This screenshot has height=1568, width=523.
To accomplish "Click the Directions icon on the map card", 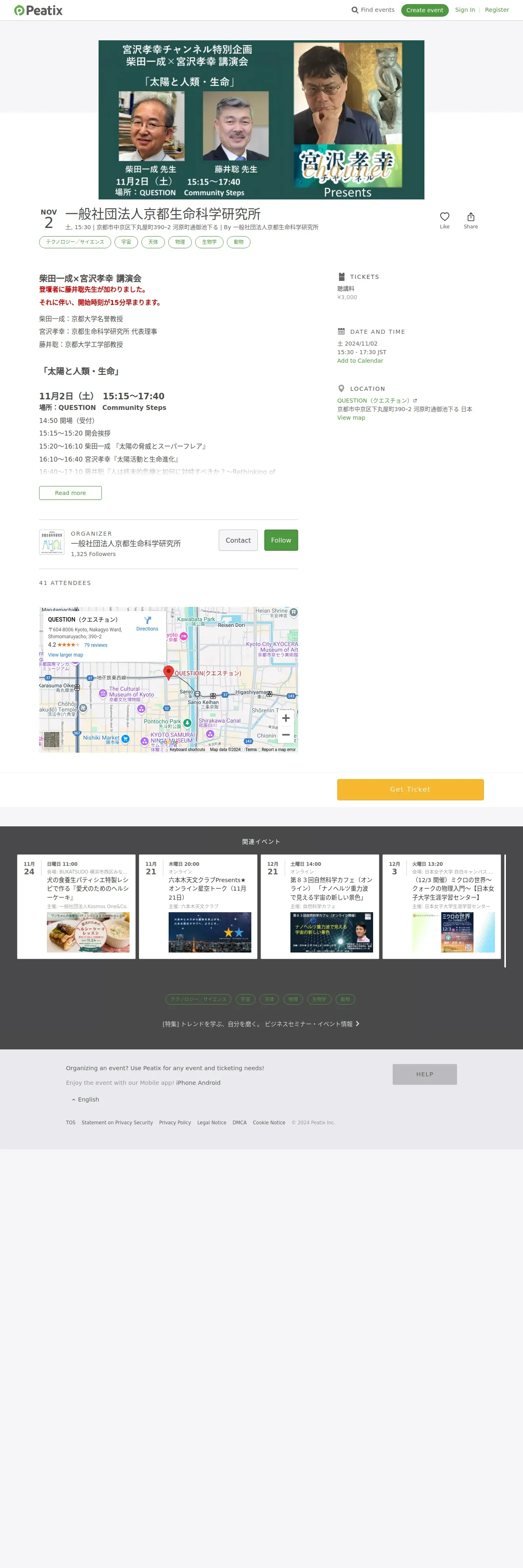I will click(147, 620).
